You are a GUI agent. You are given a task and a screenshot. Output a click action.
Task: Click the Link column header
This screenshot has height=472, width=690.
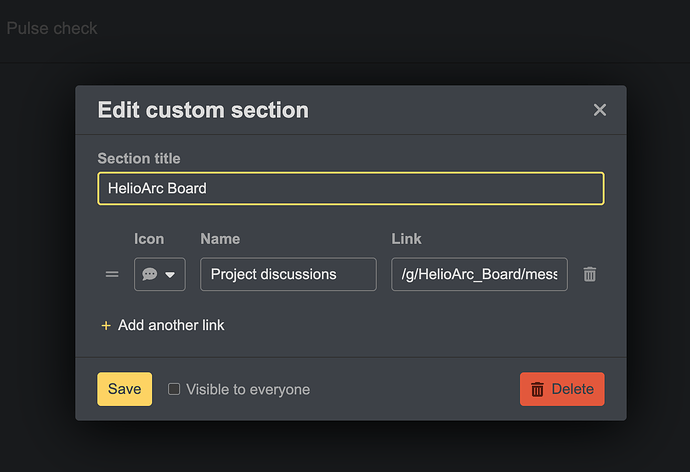(406, 239)
